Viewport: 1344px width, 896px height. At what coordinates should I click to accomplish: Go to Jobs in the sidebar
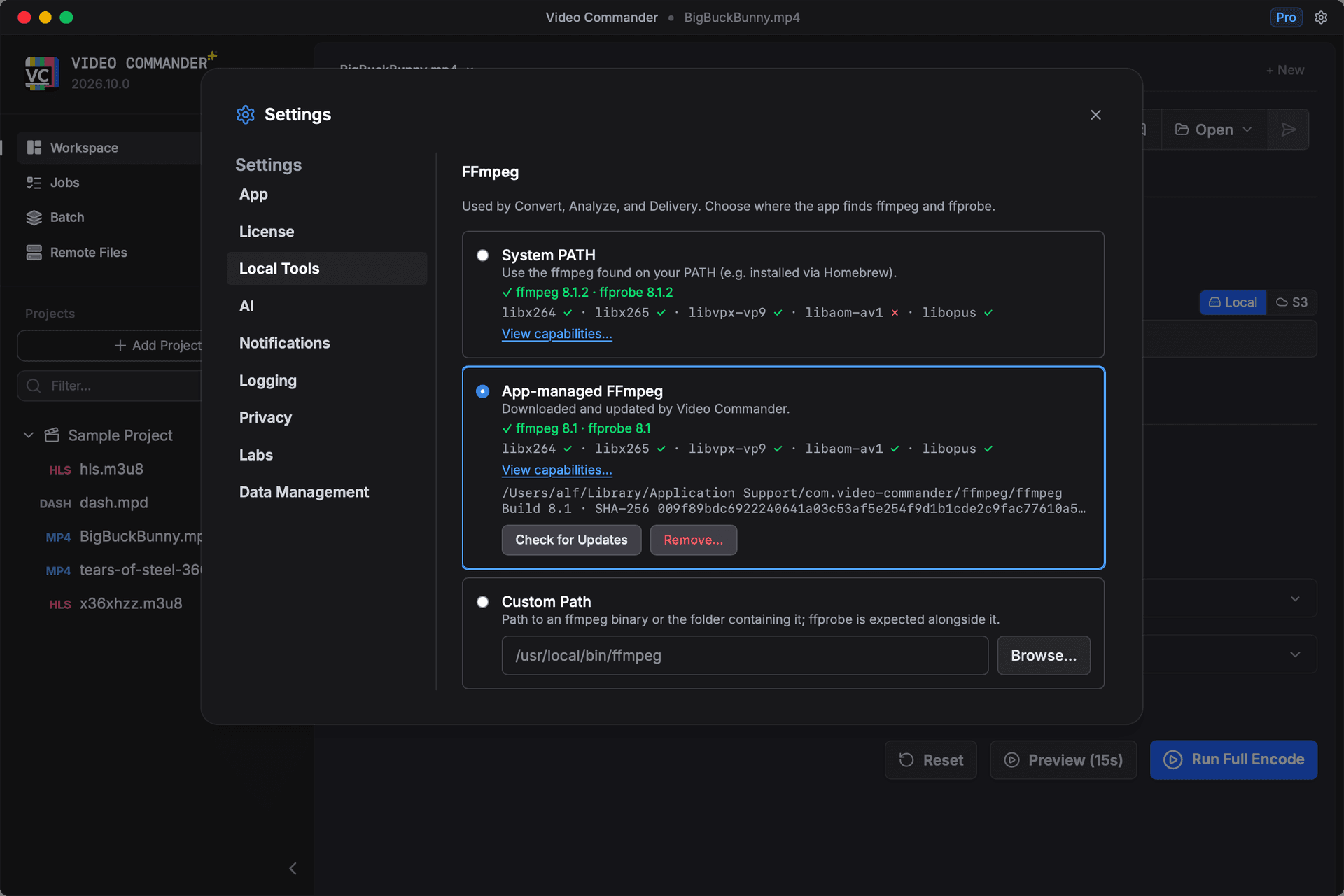pyautogui.click(x=108, y=183)
